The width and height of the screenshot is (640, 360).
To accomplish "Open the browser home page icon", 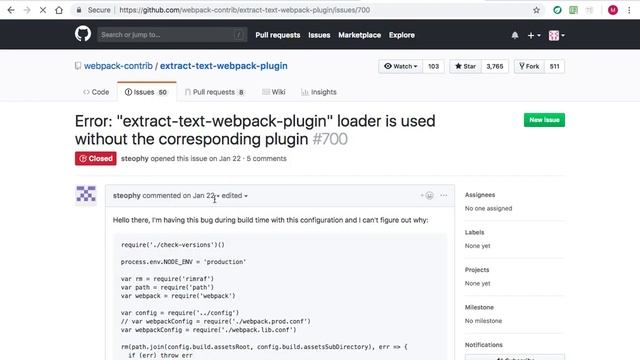I will (x=59, y=10).
